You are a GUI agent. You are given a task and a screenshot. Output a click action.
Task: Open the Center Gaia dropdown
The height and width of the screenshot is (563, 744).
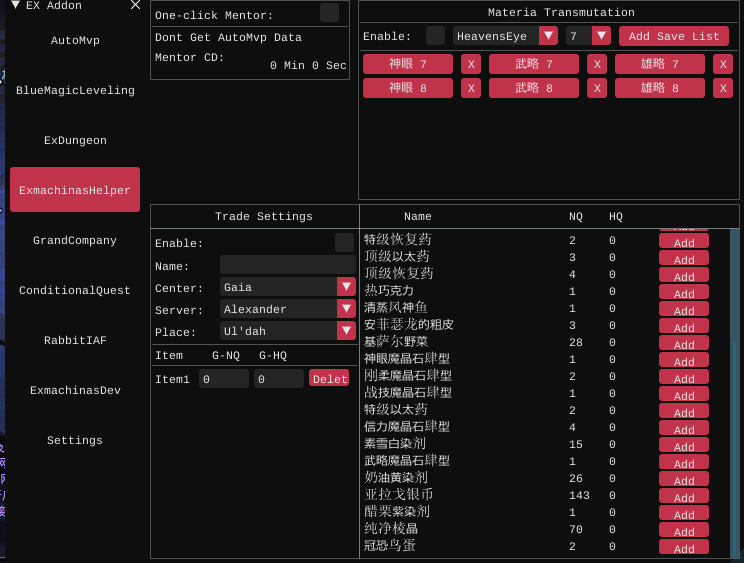point(346,287)
